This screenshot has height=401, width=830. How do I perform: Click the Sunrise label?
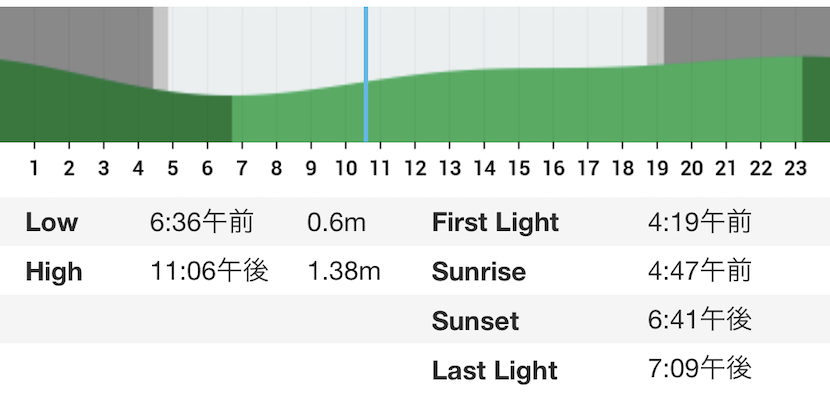pyautogui.click(x=479, y=272)
